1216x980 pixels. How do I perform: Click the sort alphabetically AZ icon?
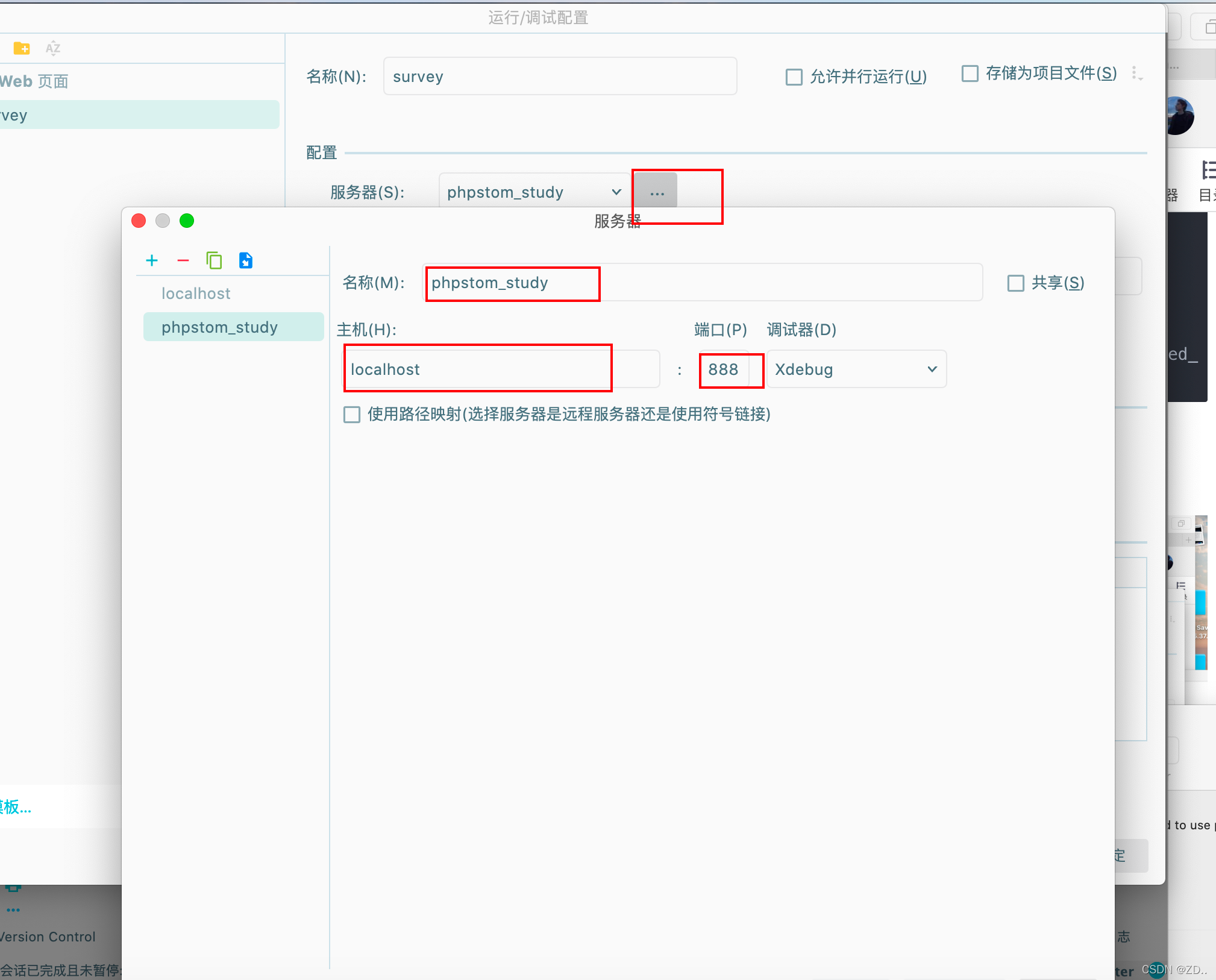53,48
